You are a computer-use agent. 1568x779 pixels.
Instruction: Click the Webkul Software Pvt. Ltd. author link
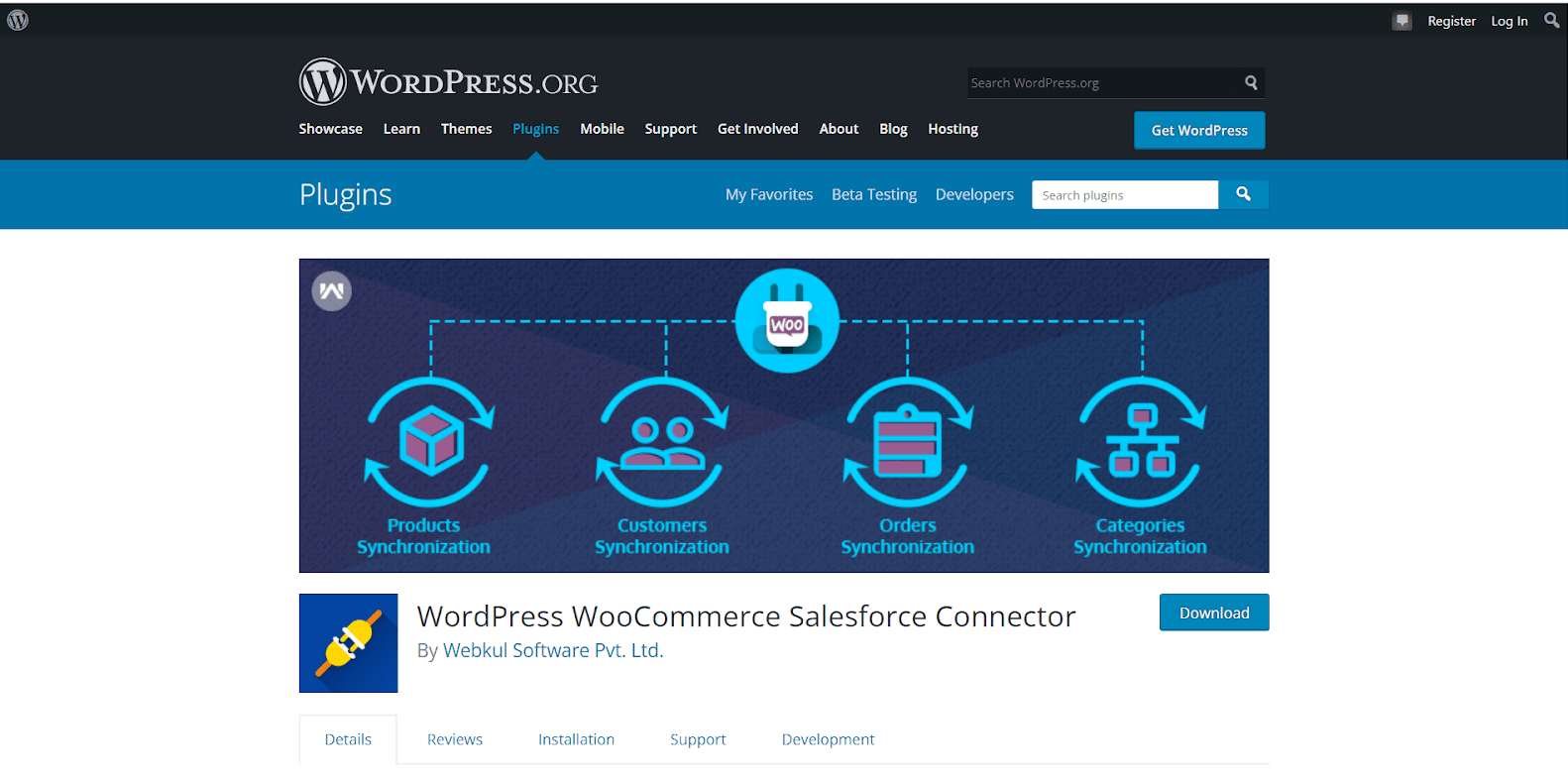coord(553,650)
